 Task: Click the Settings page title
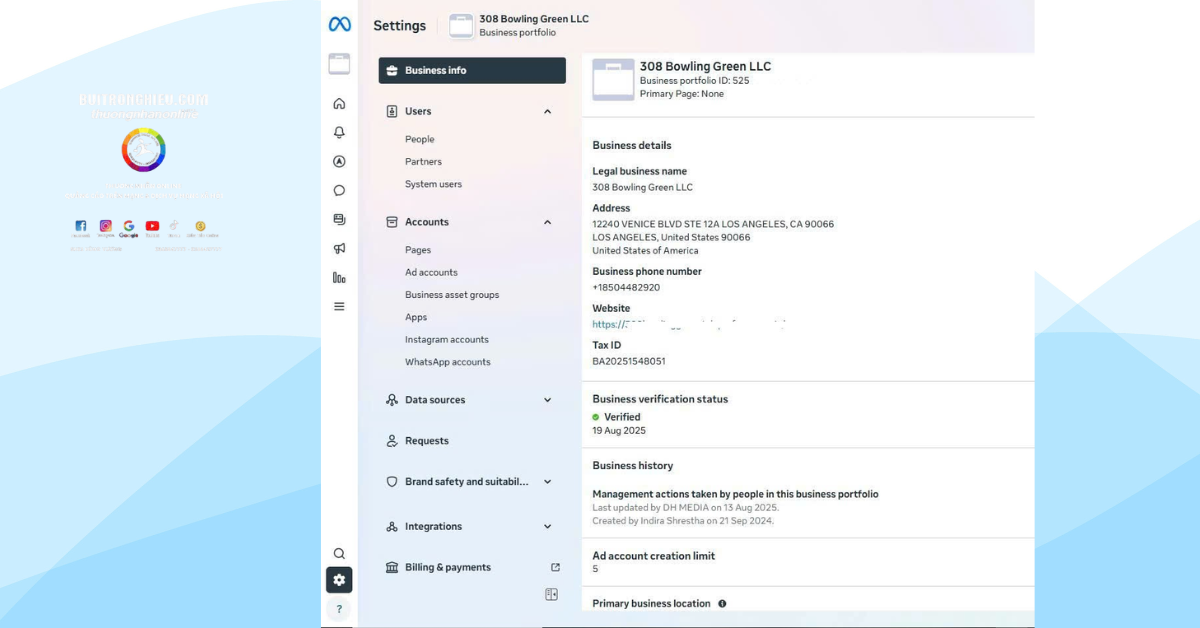[x=399, y=26]
